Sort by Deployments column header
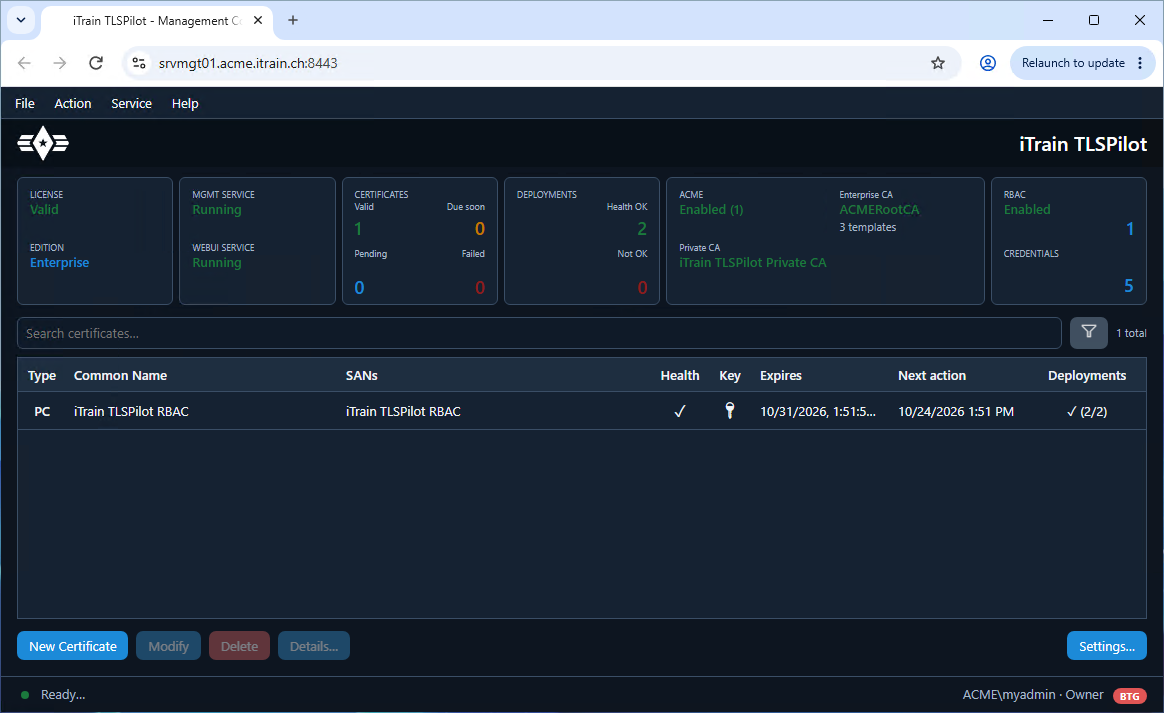This screenshot has height=713, width=1164. pyautogui.click(x=1087, y=376)
